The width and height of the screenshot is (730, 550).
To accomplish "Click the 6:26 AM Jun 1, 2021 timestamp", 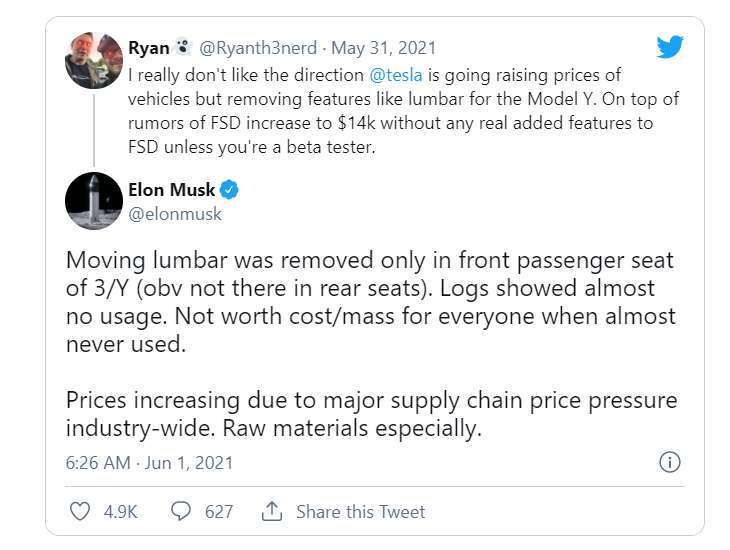I will (x=149, y=463).
